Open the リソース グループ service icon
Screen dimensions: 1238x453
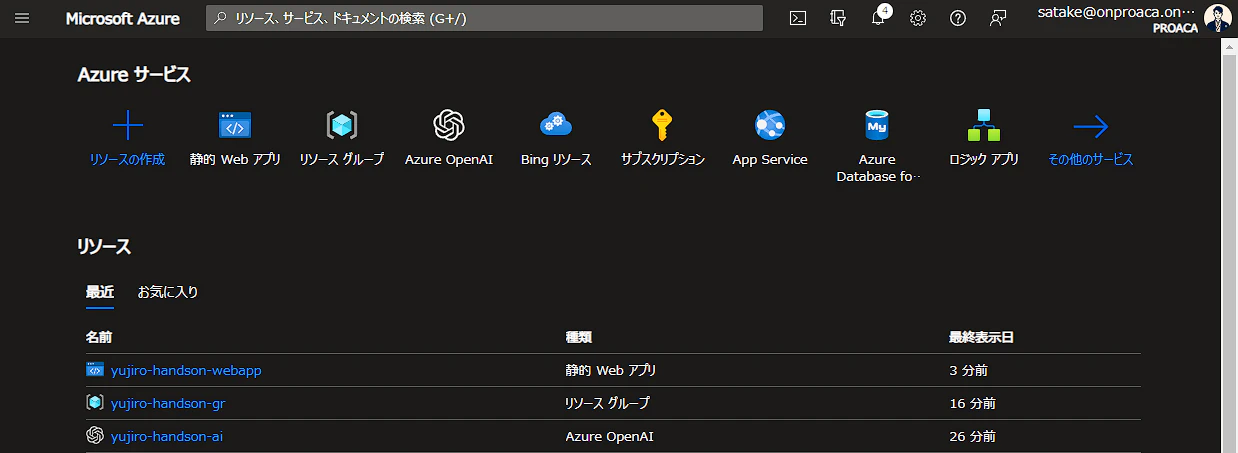click(342, 125)
